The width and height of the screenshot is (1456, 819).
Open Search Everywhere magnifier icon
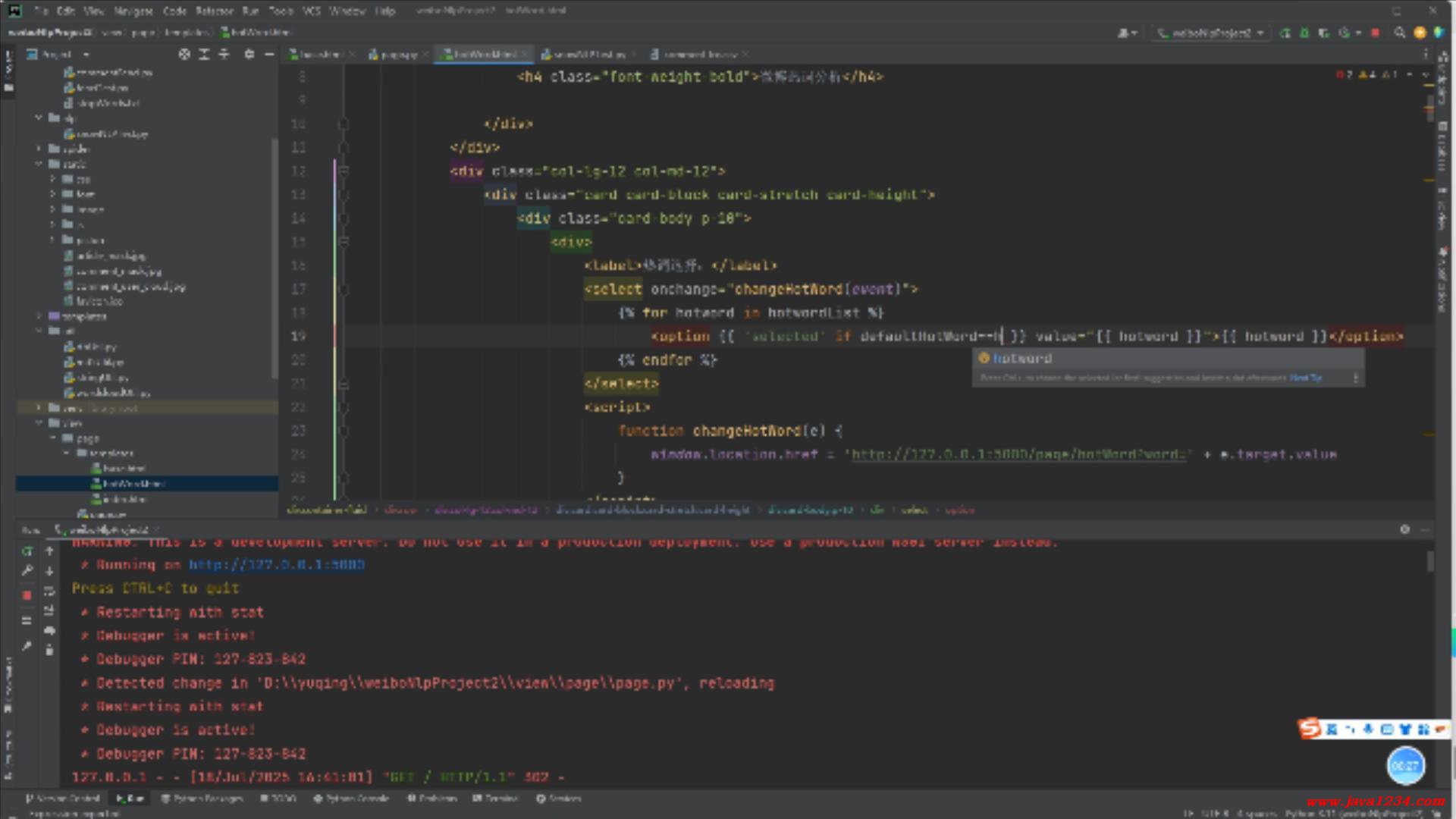click(x=1399, y=33)
